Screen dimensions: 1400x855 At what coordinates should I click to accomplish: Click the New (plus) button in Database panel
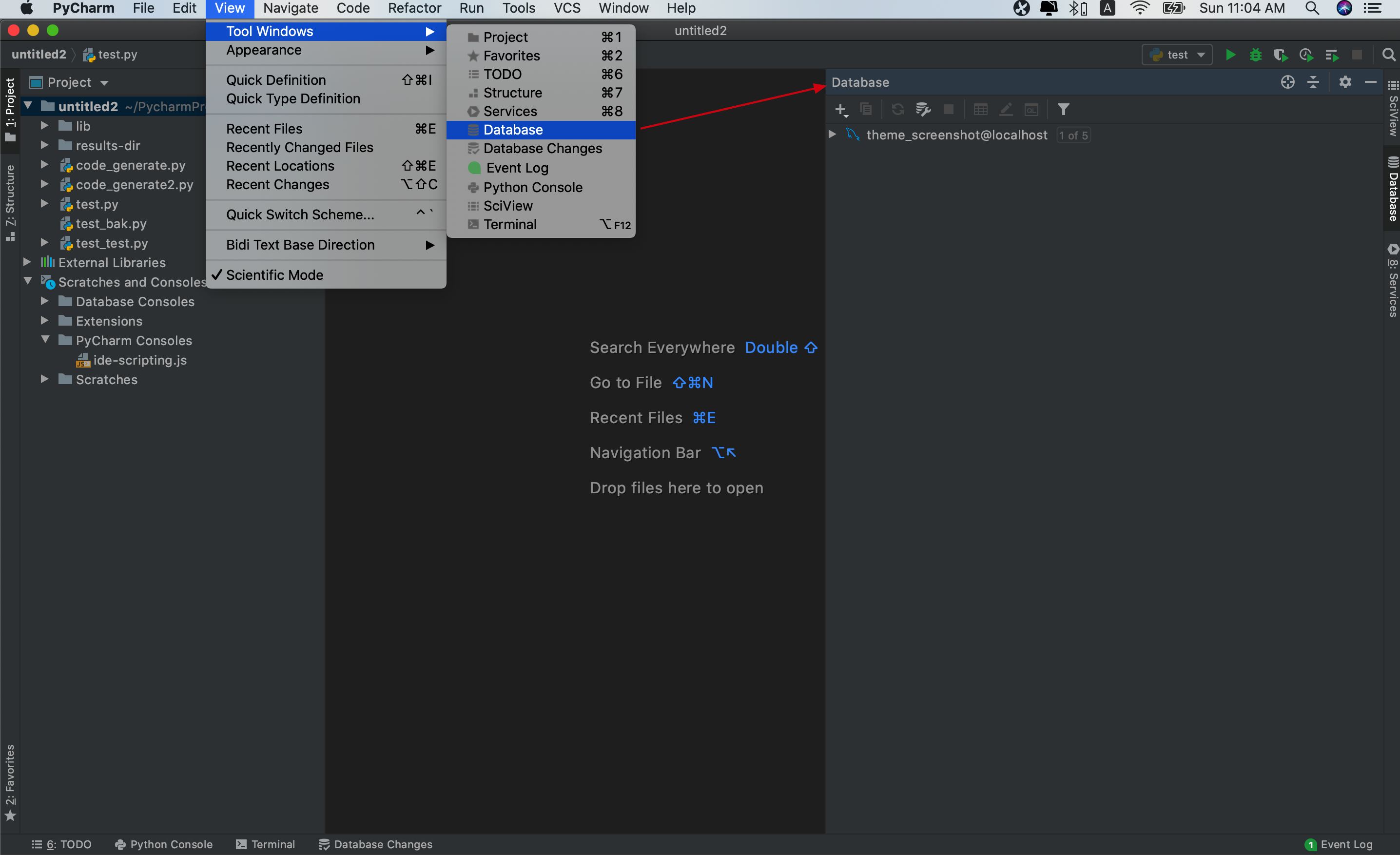point(841,109)
